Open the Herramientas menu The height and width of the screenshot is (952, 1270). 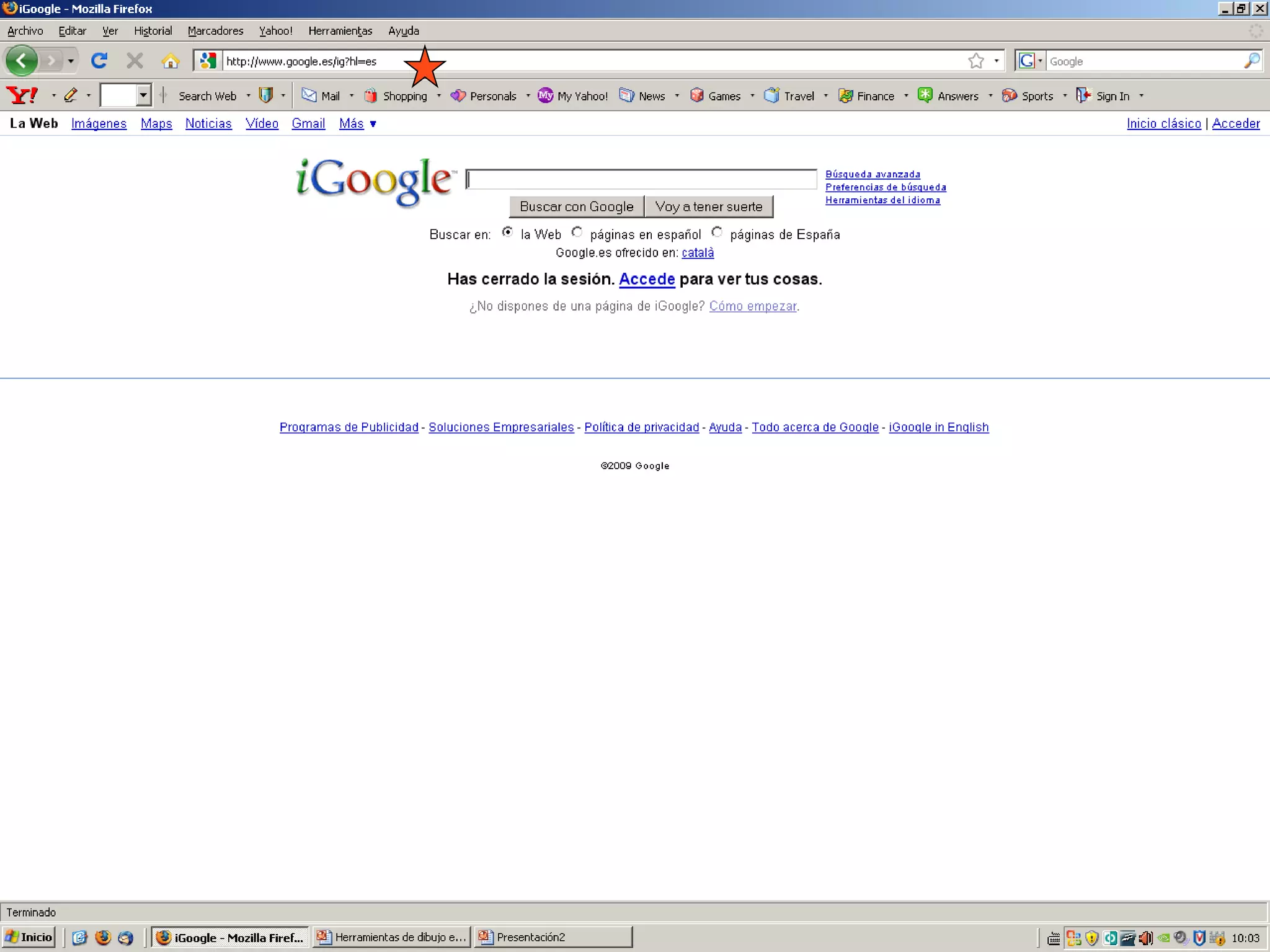(x=340, y=30)
